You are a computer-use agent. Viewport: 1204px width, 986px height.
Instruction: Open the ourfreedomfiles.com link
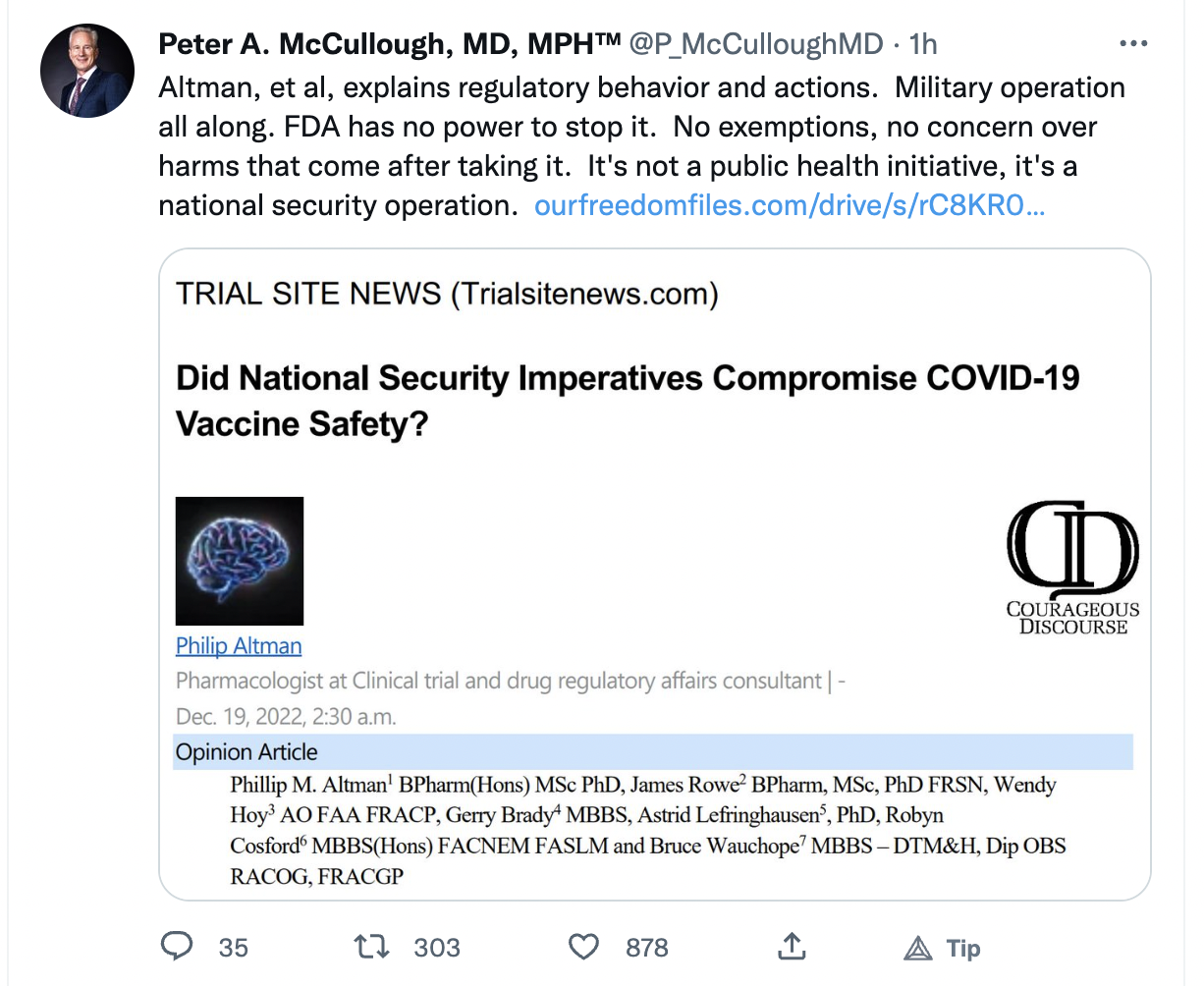[789, 205]
